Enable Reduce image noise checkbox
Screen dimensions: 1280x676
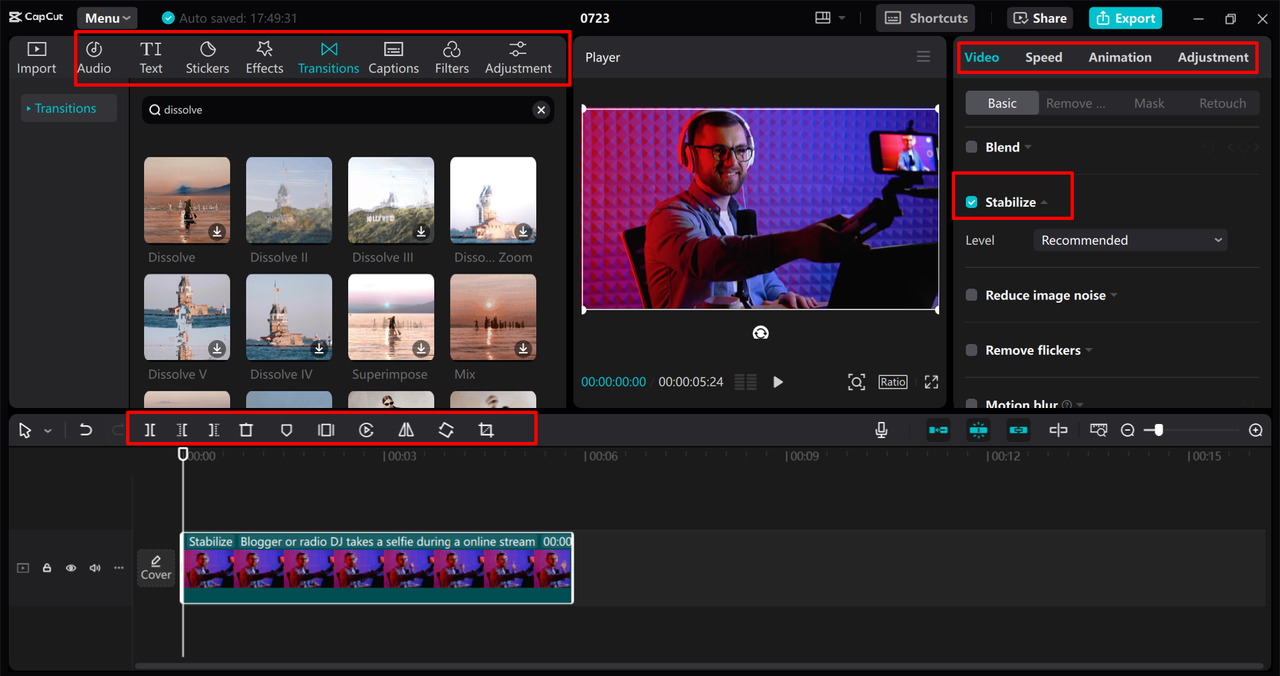971,295
